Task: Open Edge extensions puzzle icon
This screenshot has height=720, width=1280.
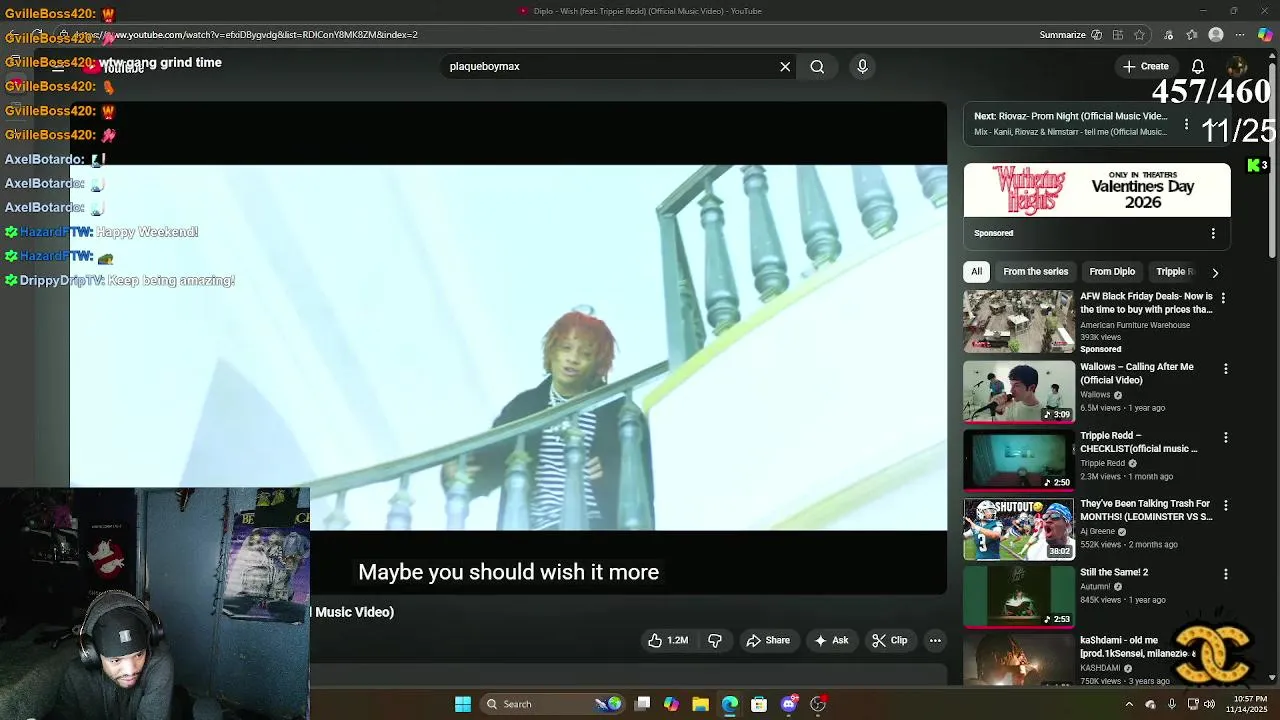Action: [x=1166, y=35]
